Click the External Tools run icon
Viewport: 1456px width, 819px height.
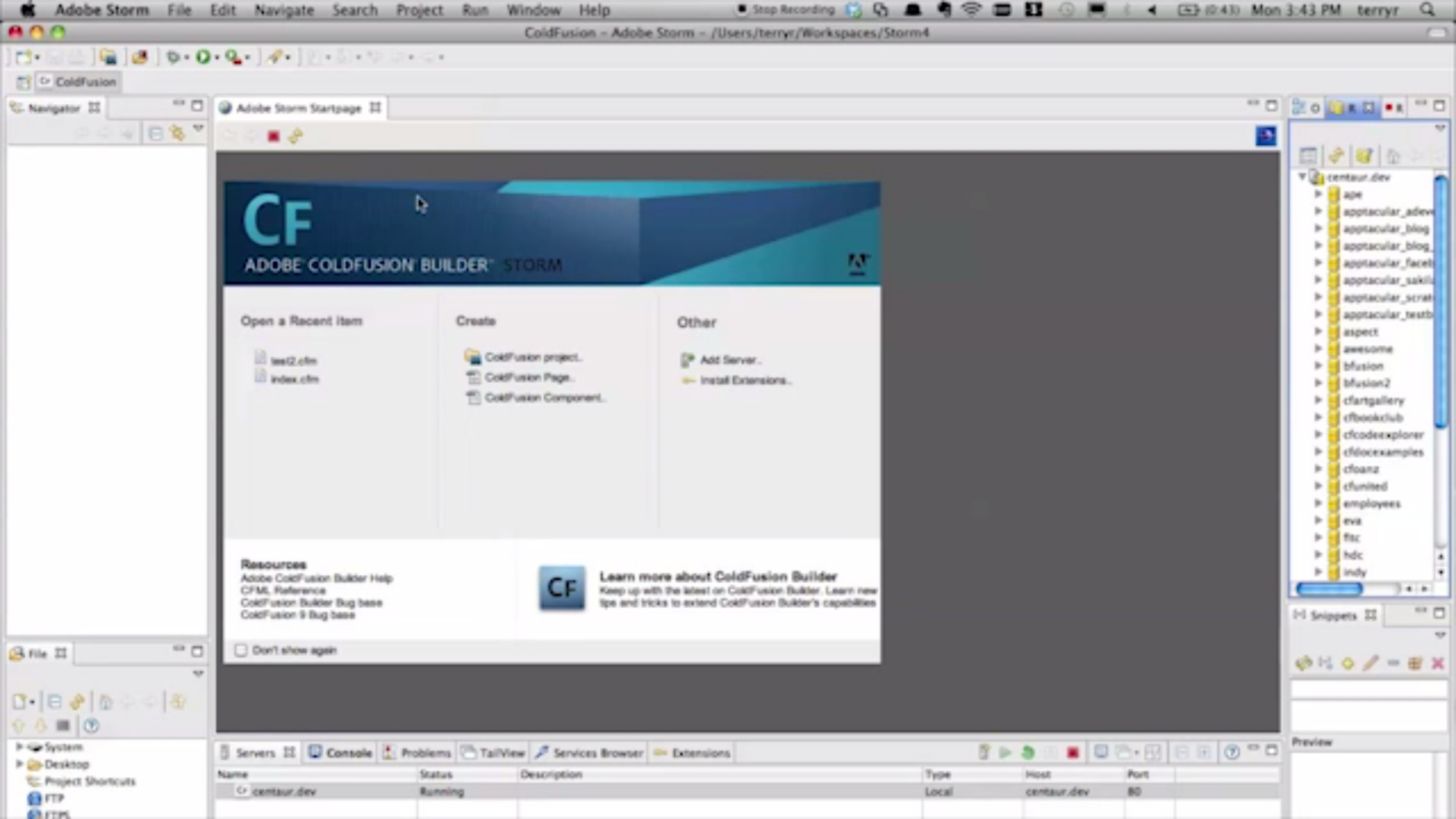pos(234,57)
